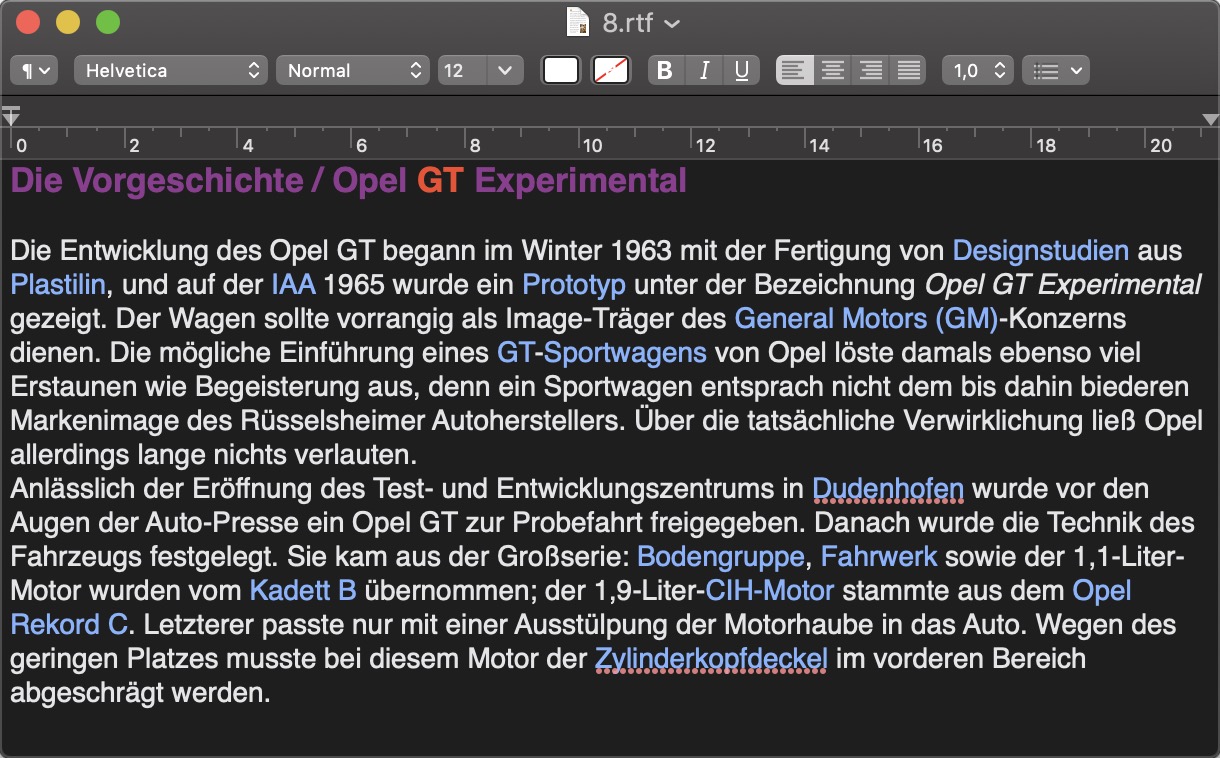Click the heading 'Die Vorgeschichte'
The width and height of the screenshot is (1220, 758).
tap(157, 181)
